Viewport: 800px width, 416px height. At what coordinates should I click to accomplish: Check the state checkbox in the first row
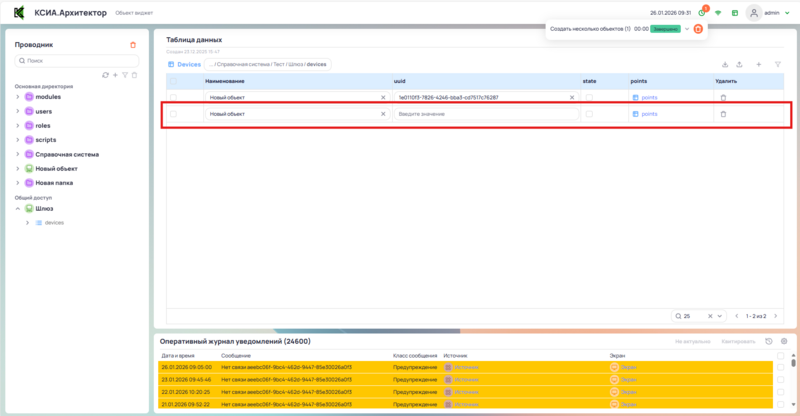[589, 97]
